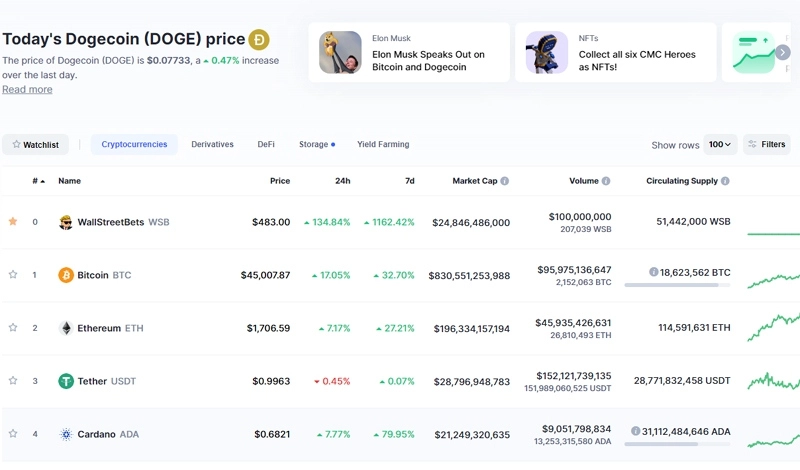Click the WallStreetBets logo icon
Screen dimensions: 800x470
(x=66, y=222)
